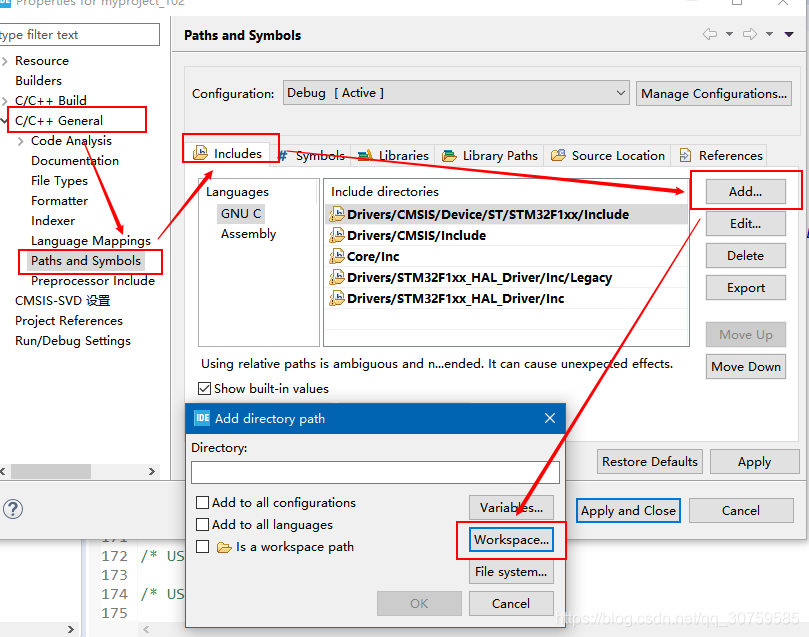Open back history dropdown arrow
The width and height of the screenshot is (809, 637).
click(729, 34)
